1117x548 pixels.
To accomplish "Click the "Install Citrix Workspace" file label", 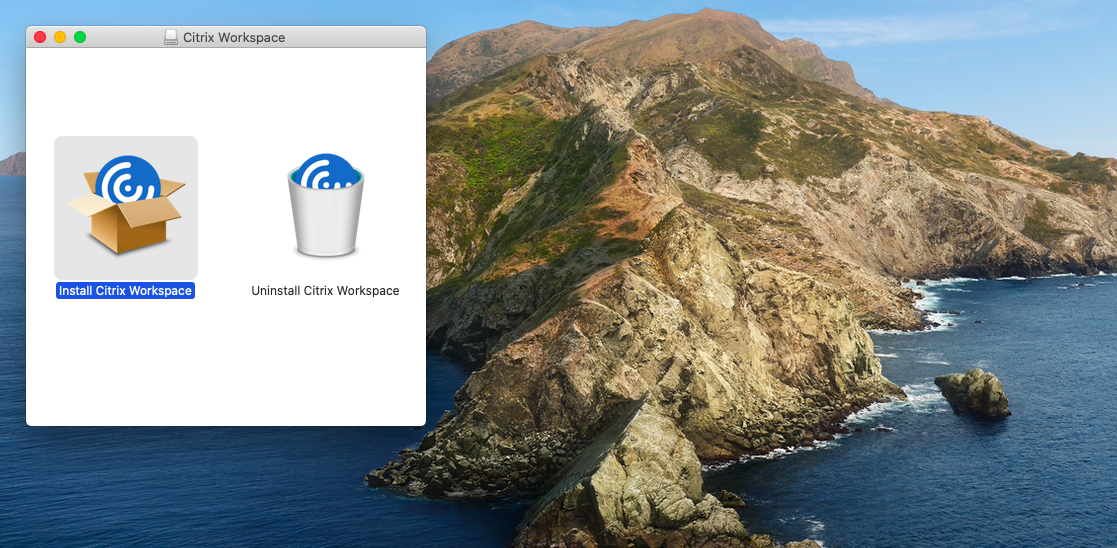I will coord(125,291).
